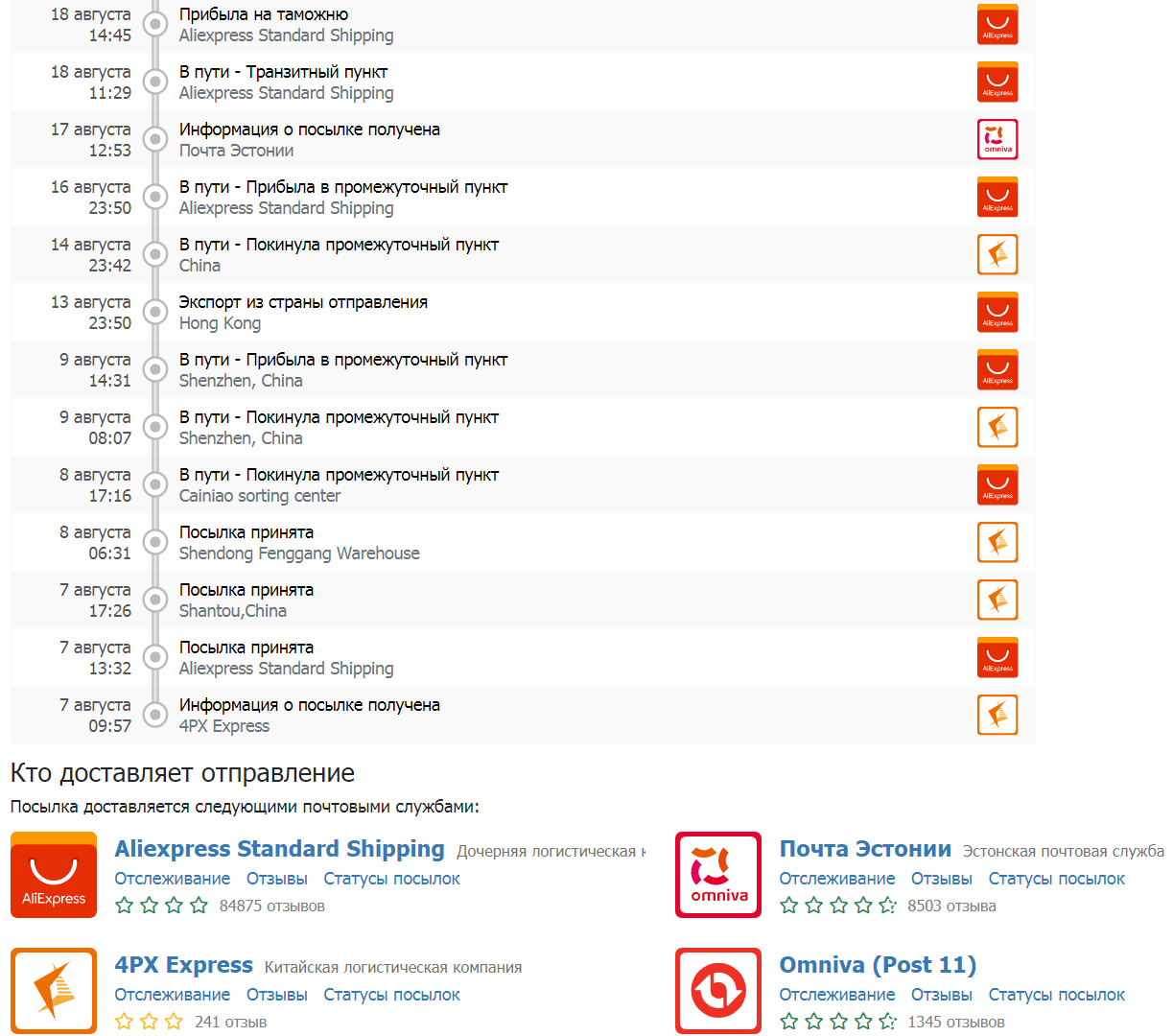Open the large Omniva Post 11 logo
The height and width of the screenshot is (1036, 1173).
click(718, 991)
